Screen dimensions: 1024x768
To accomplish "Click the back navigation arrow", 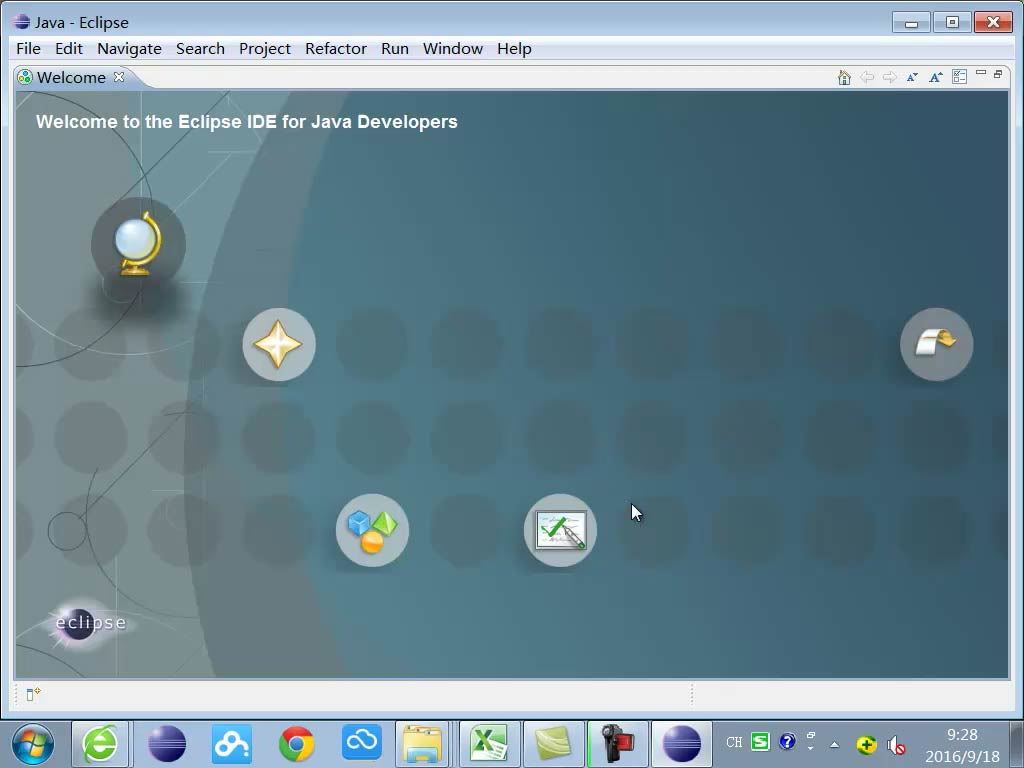I will tap(867, 77).
